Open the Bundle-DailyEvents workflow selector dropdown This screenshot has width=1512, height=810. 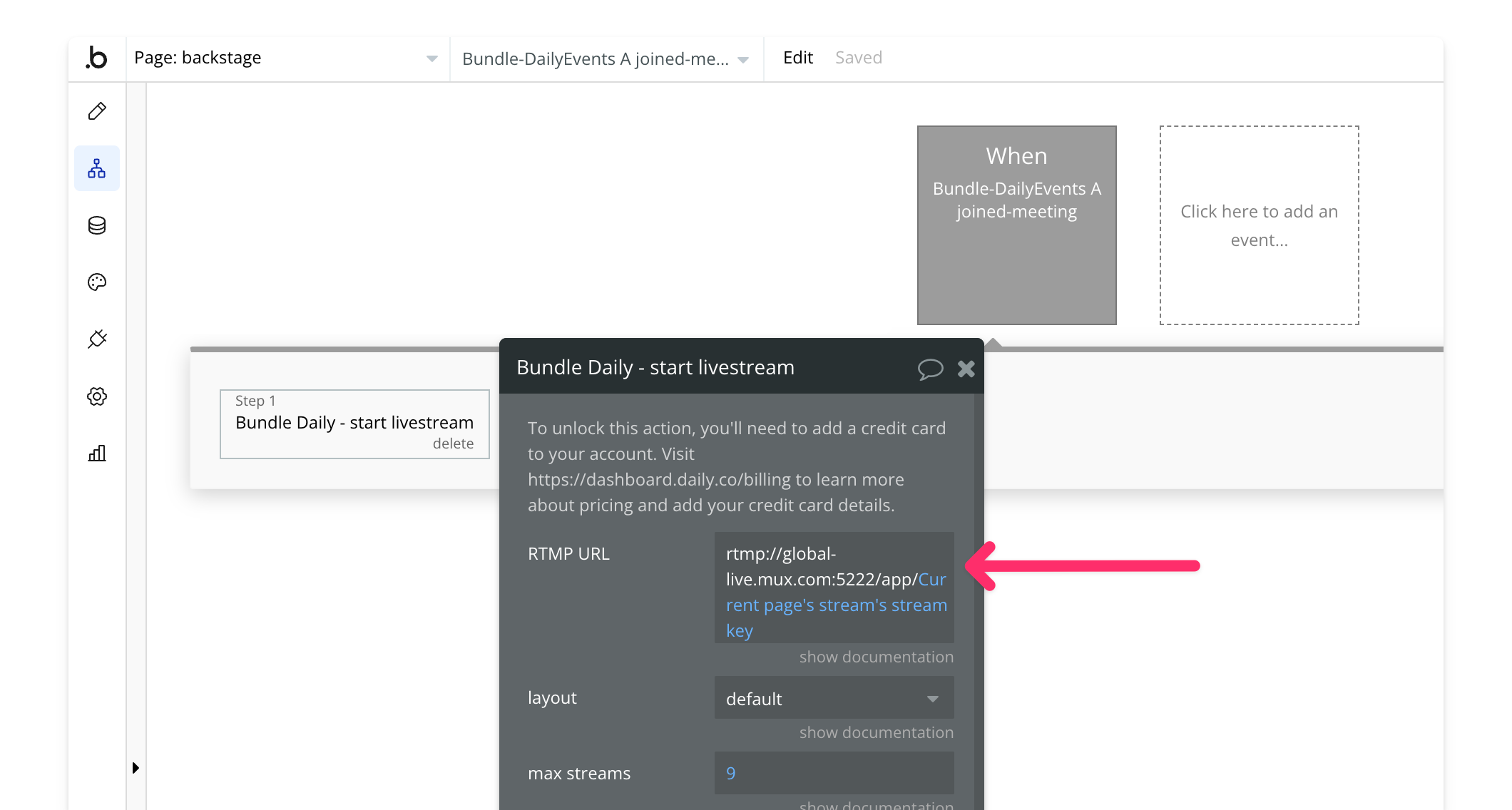[605, 59]
